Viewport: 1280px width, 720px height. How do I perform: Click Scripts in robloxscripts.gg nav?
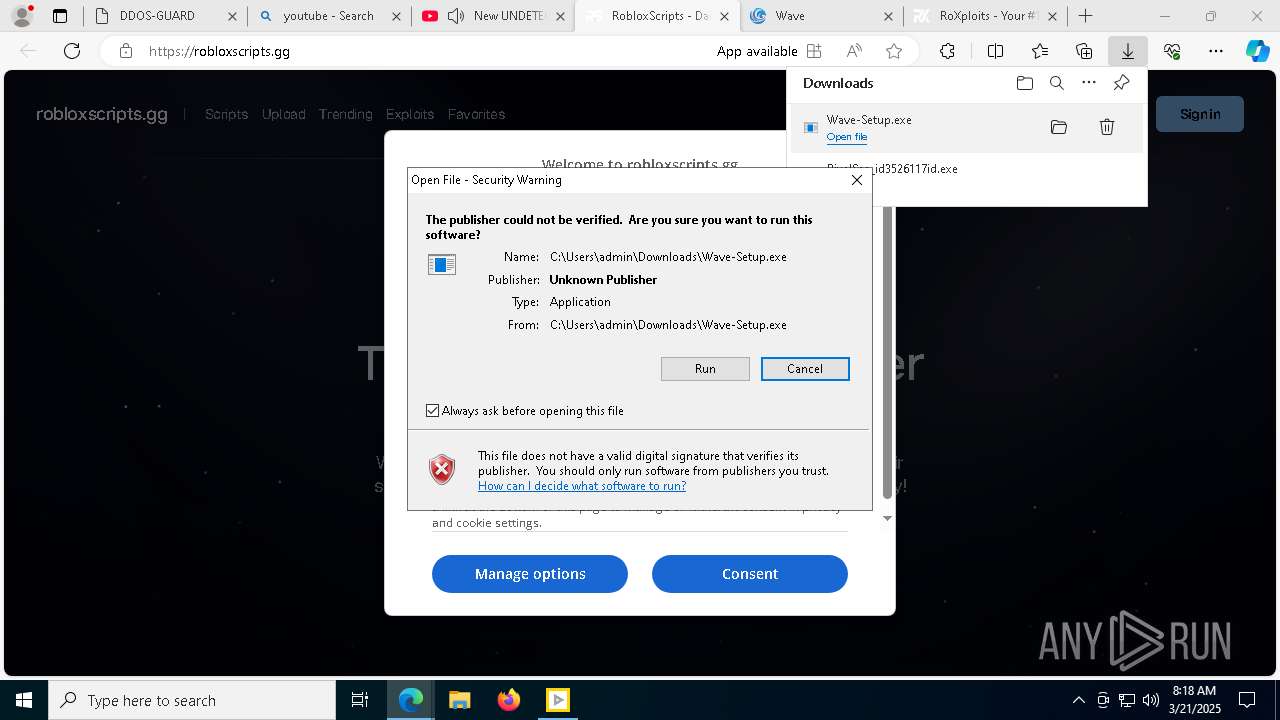pos(226,114)
